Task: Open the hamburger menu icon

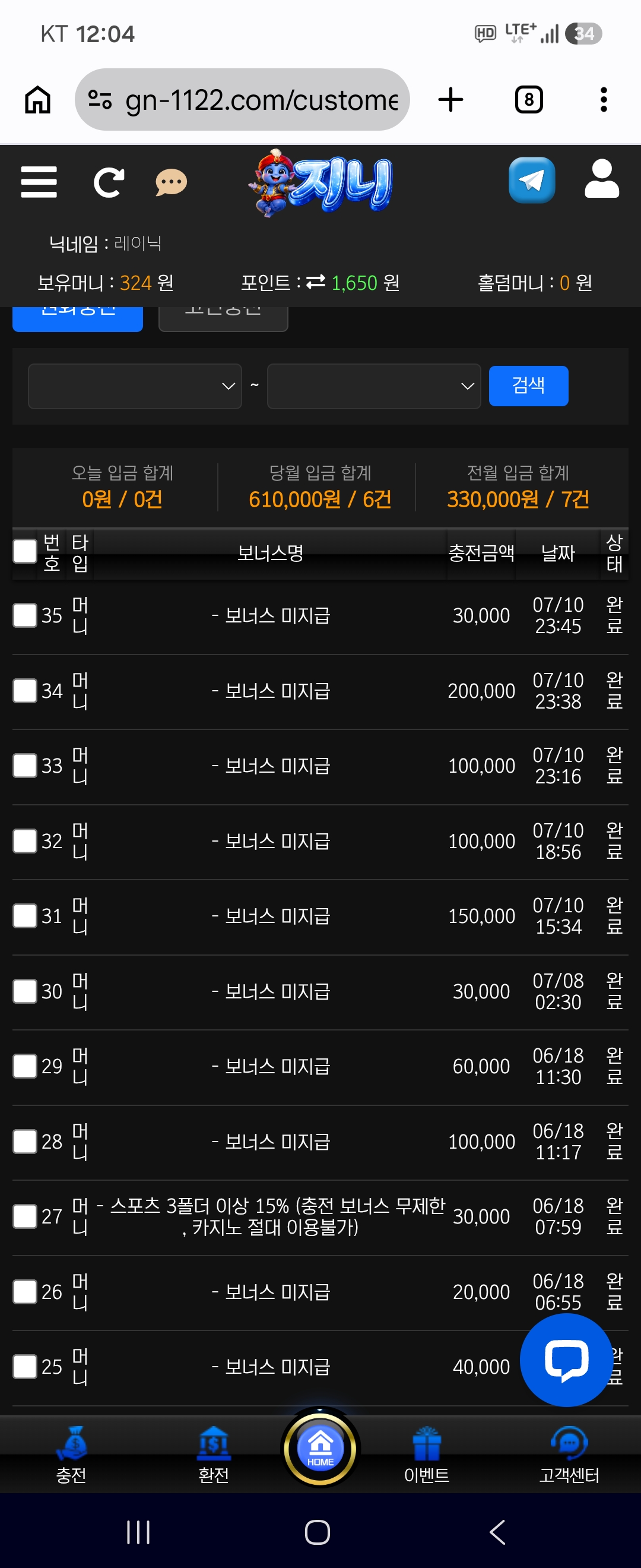Action: (39, 182)
